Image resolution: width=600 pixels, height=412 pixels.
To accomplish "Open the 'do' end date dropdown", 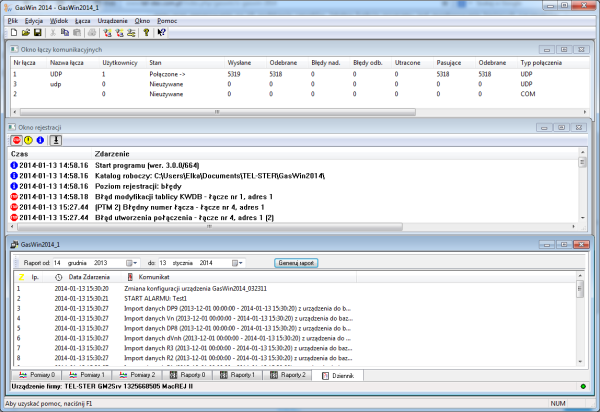I will [x=242, y=262].
